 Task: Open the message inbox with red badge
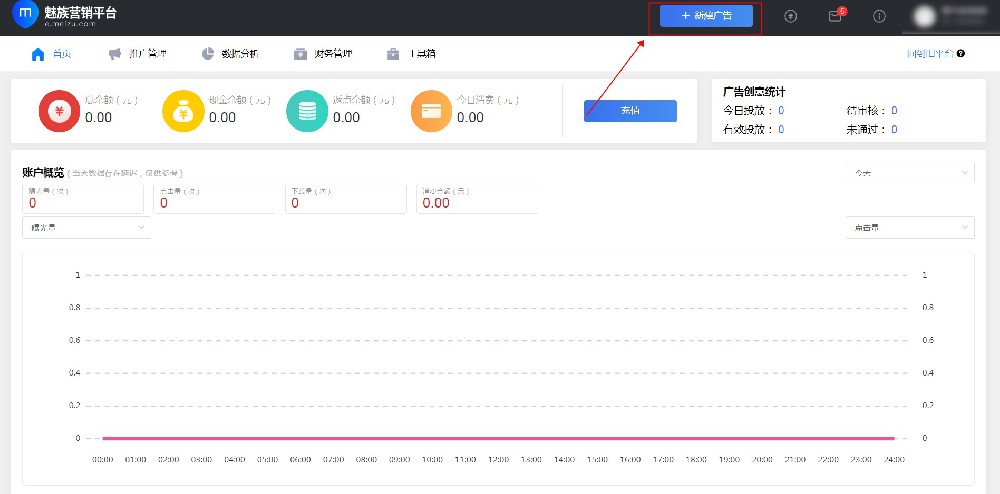point(835,16)
